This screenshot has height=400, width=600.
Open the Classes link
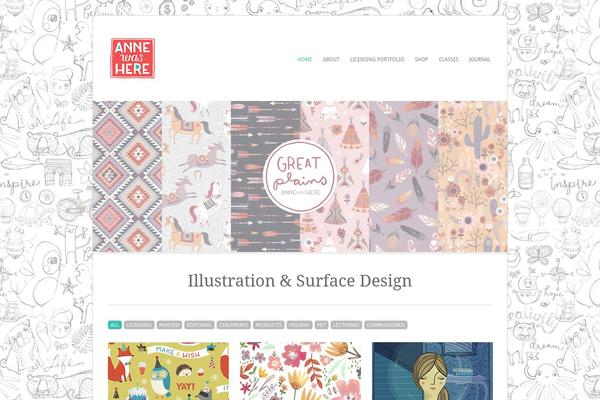pos(448,59)
